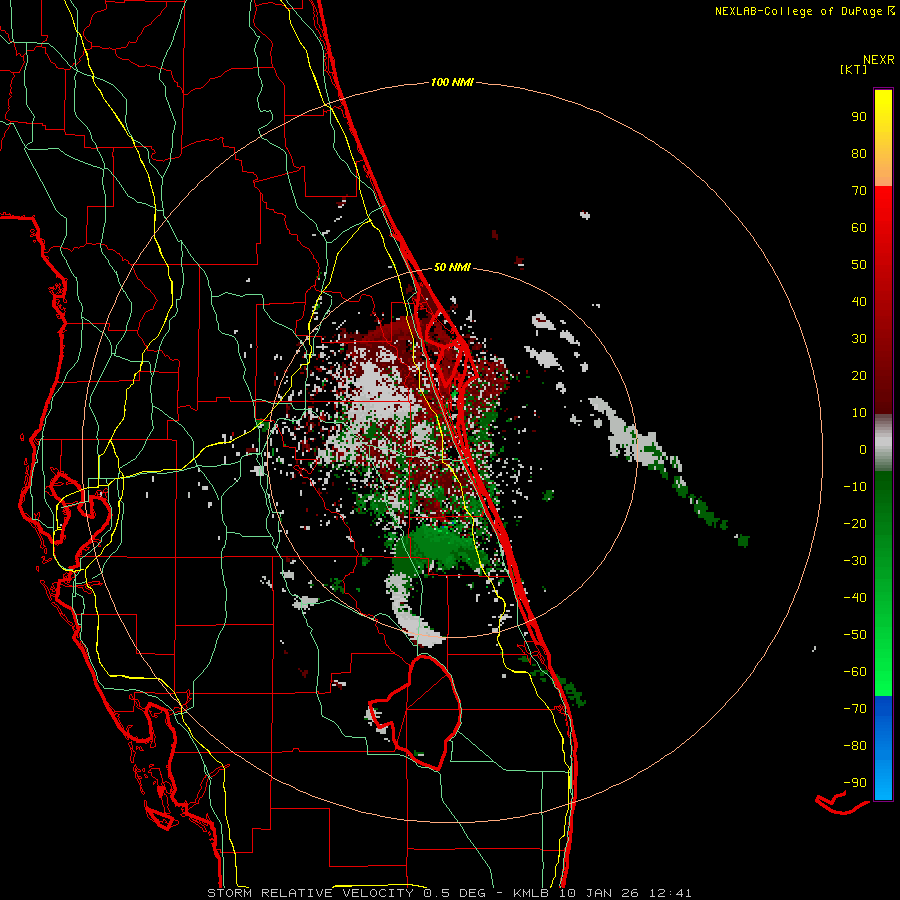Click the 30 value on the velocity scale
This screenshot has width=900, height=900.
[x=859, y=339]
